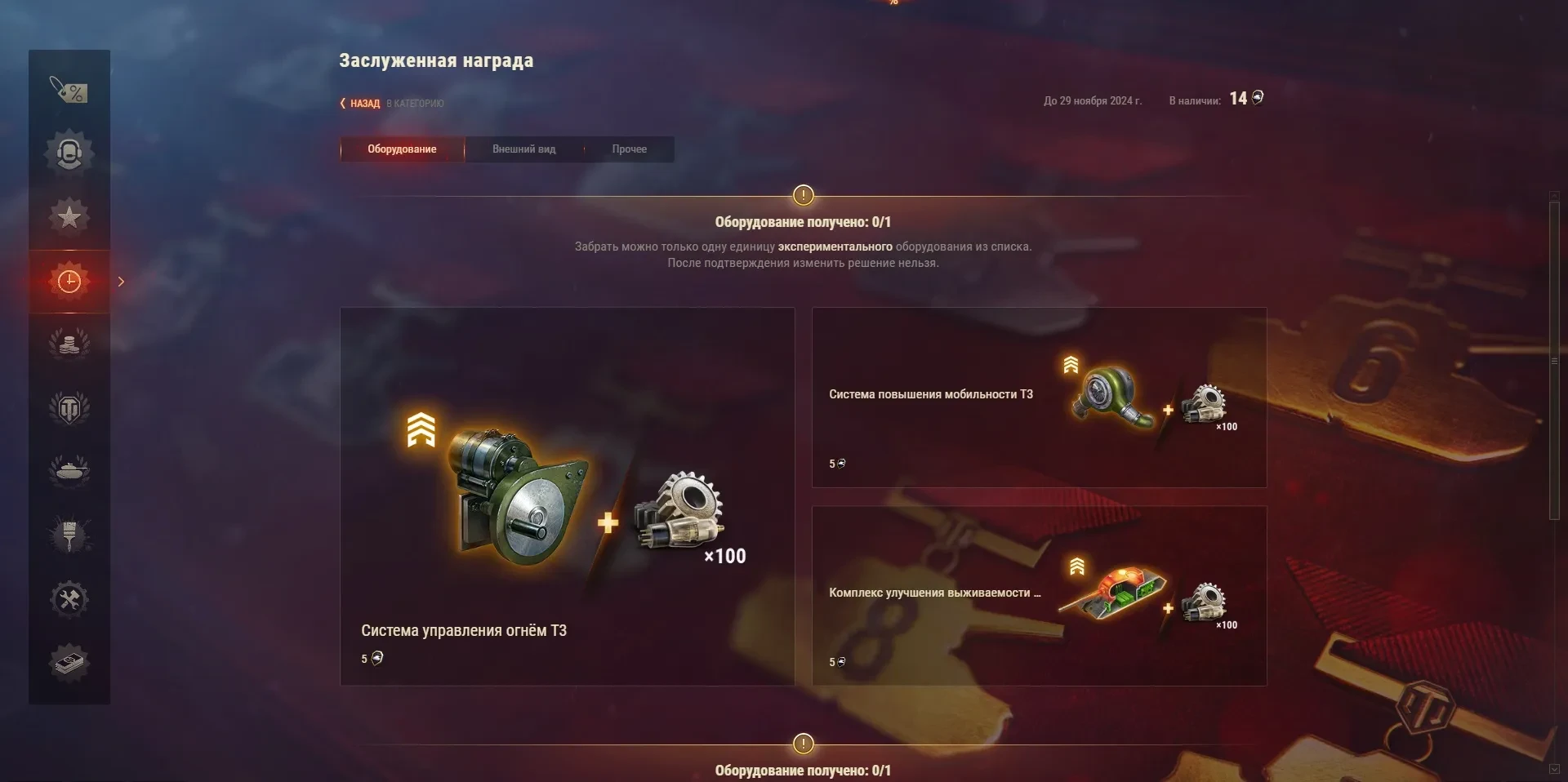The width and height of the screenshot is (1568, 782).
Task: Open the wrench and hammer sidebar icon
Action: click(69, 600)
